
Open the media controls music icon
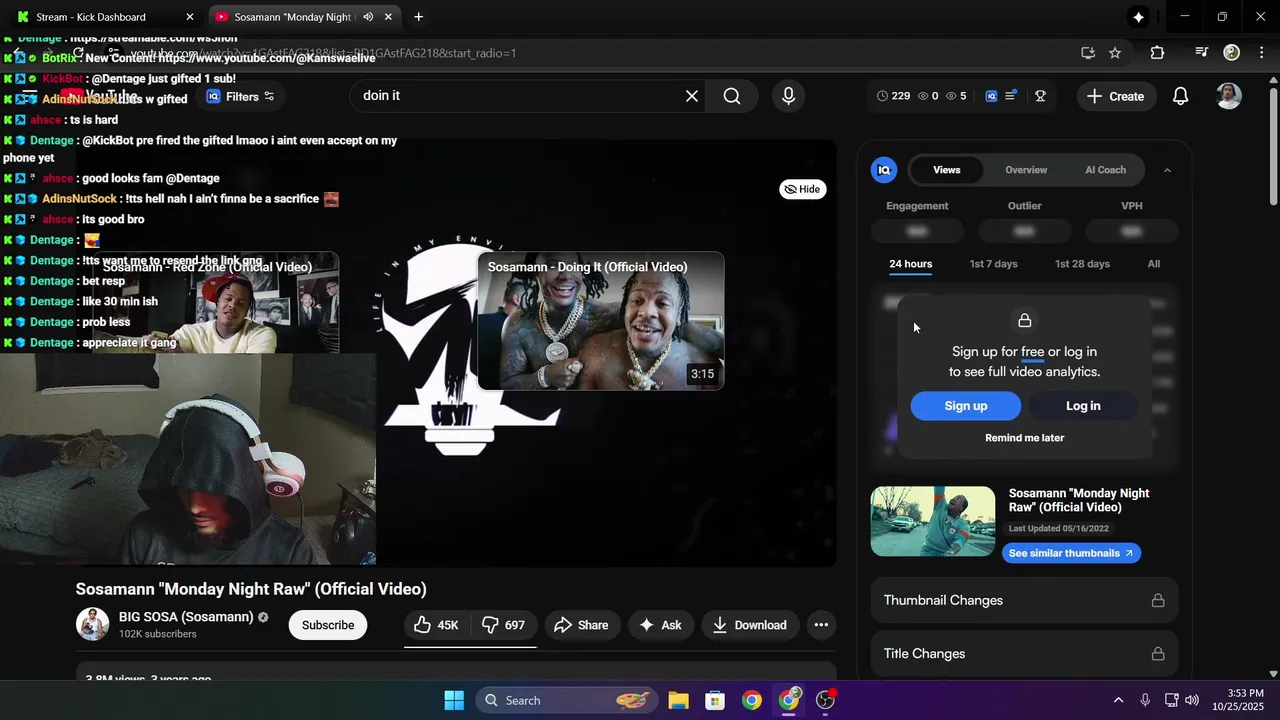pyautogui.click(x=1202, y=53)
